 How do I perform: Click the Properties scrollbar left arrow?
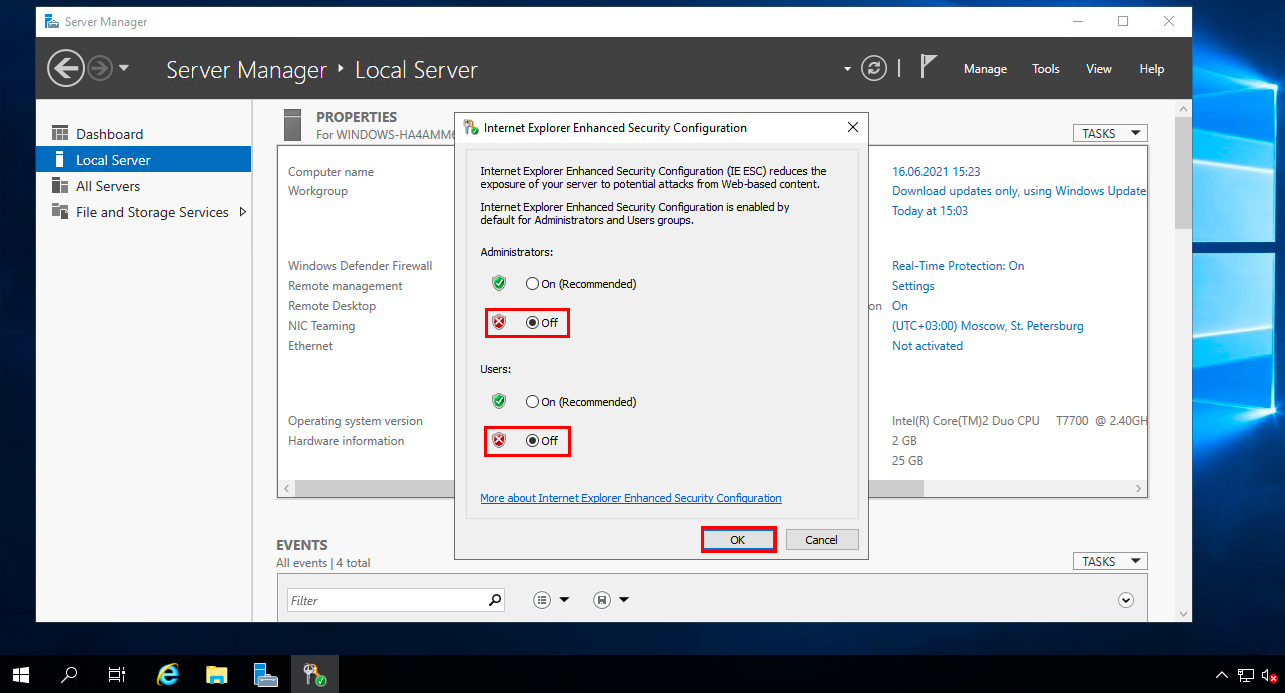pyautogui.click(x=286, y=488)
